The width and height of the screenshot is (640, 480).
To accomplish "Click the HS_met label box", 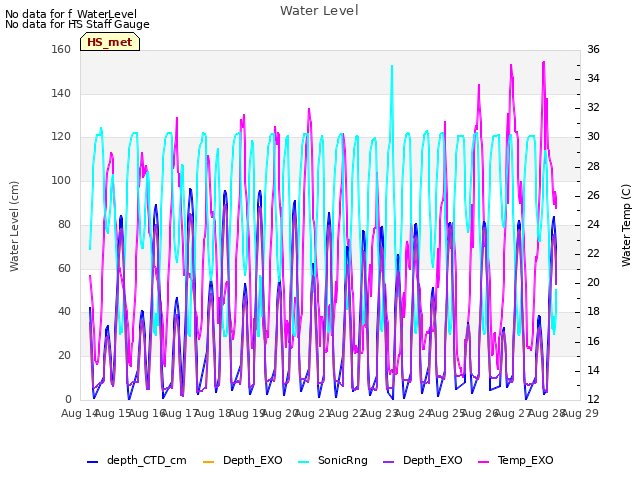I will (110, 42).
